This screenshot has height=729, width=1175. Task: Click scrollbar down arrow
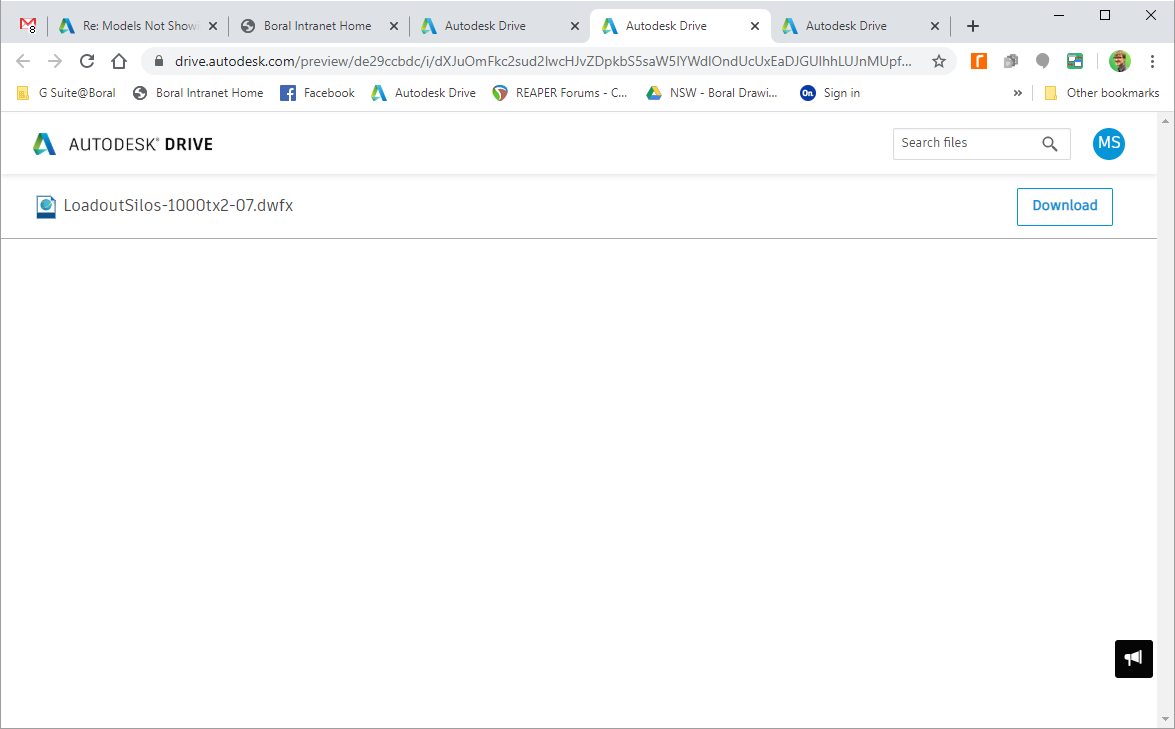tap(1165, 720)
